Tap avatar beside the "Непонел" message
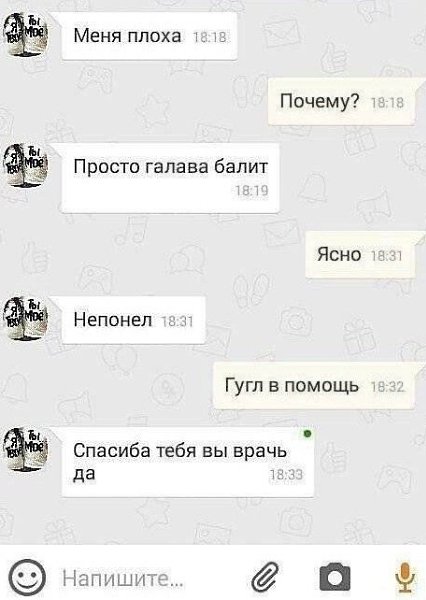This screenshot has height=600, width=426. (x=25, y=319)
